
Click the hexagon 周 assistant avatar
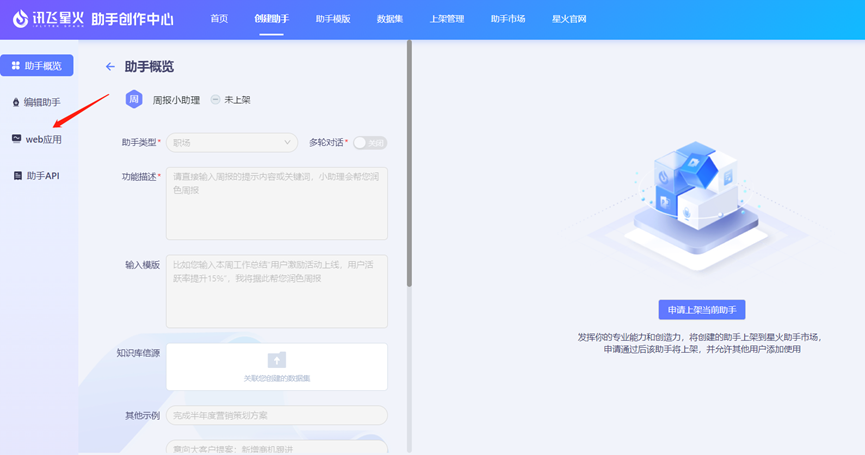coord(134,99)
